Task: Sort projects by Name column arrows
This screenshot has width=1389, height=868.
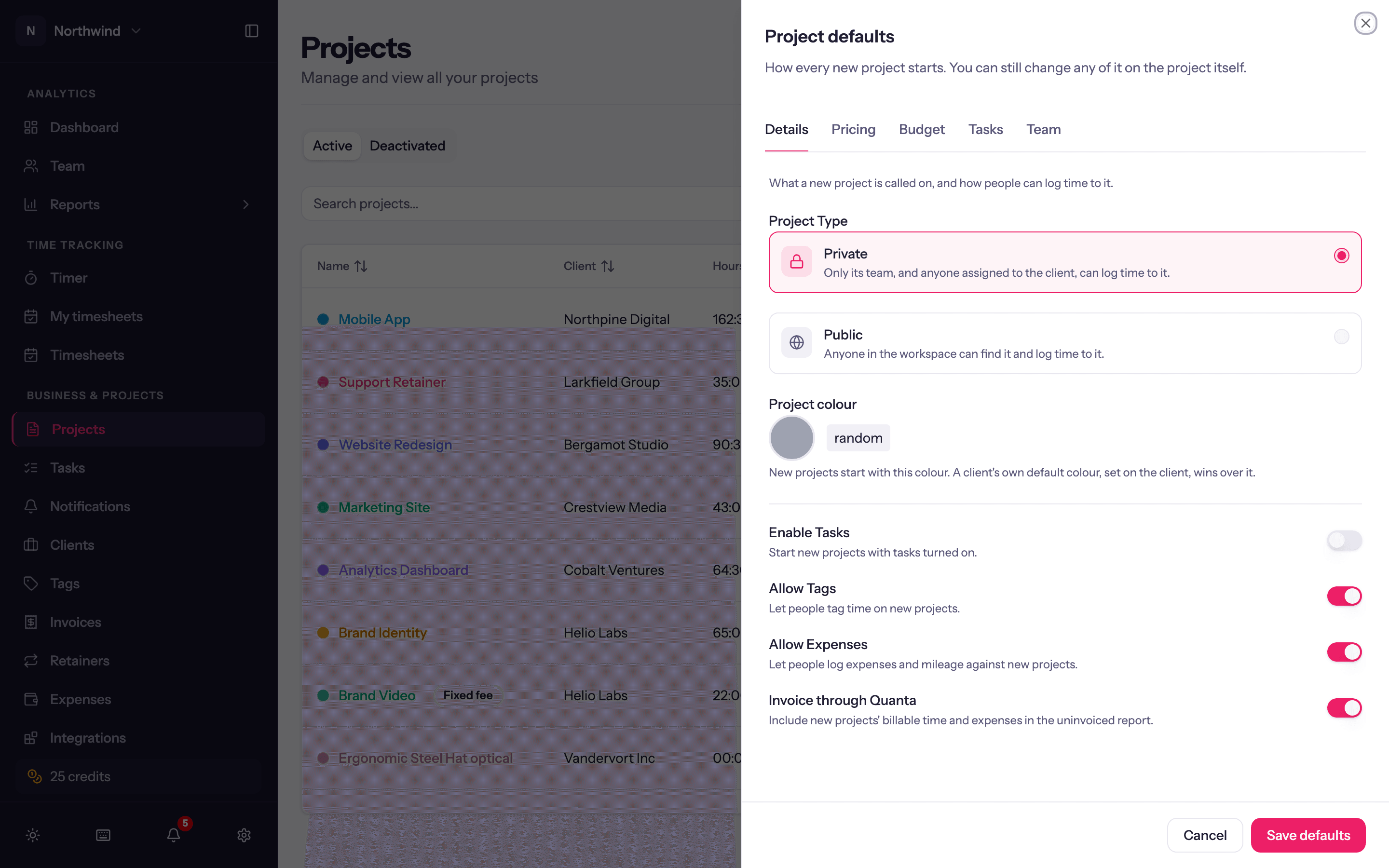Action: [361, 266]
